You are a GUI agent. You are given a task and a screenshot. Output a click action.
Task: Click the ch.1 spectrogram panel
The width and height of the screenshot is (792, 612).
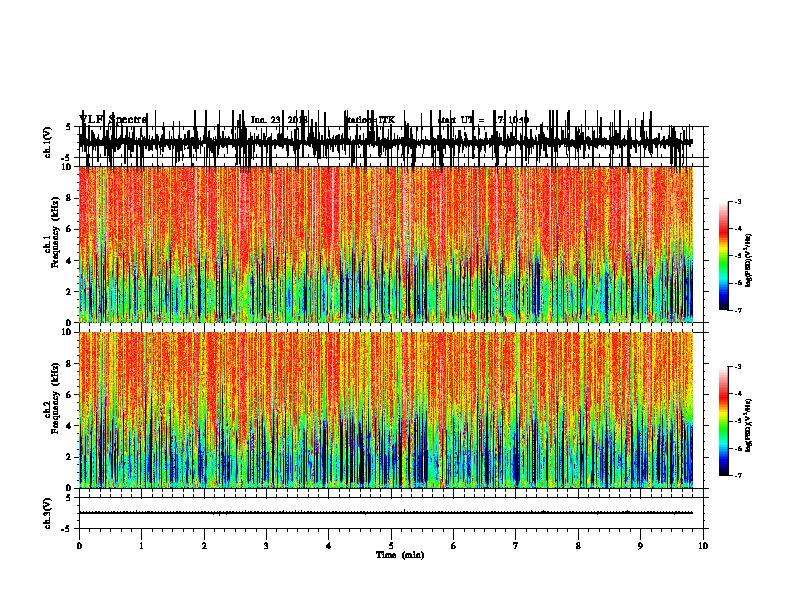point(386,244)
